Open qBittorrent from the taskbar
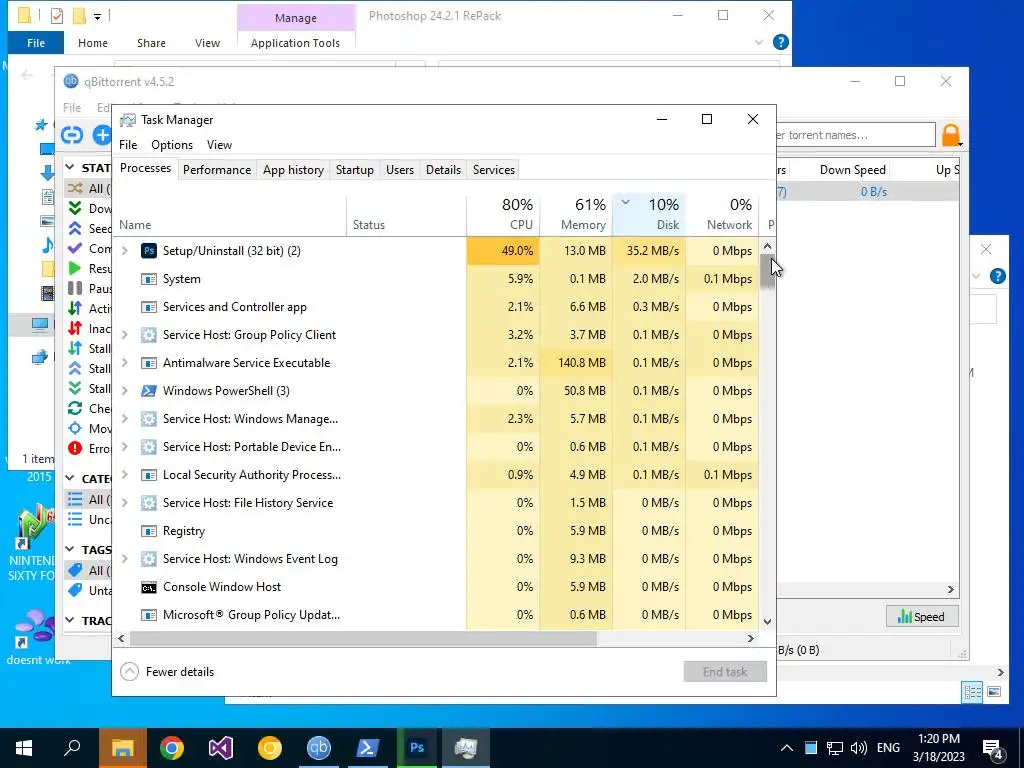Viewport: 1024px width, 768px height. pyautogui.click(x=319, y=748)
